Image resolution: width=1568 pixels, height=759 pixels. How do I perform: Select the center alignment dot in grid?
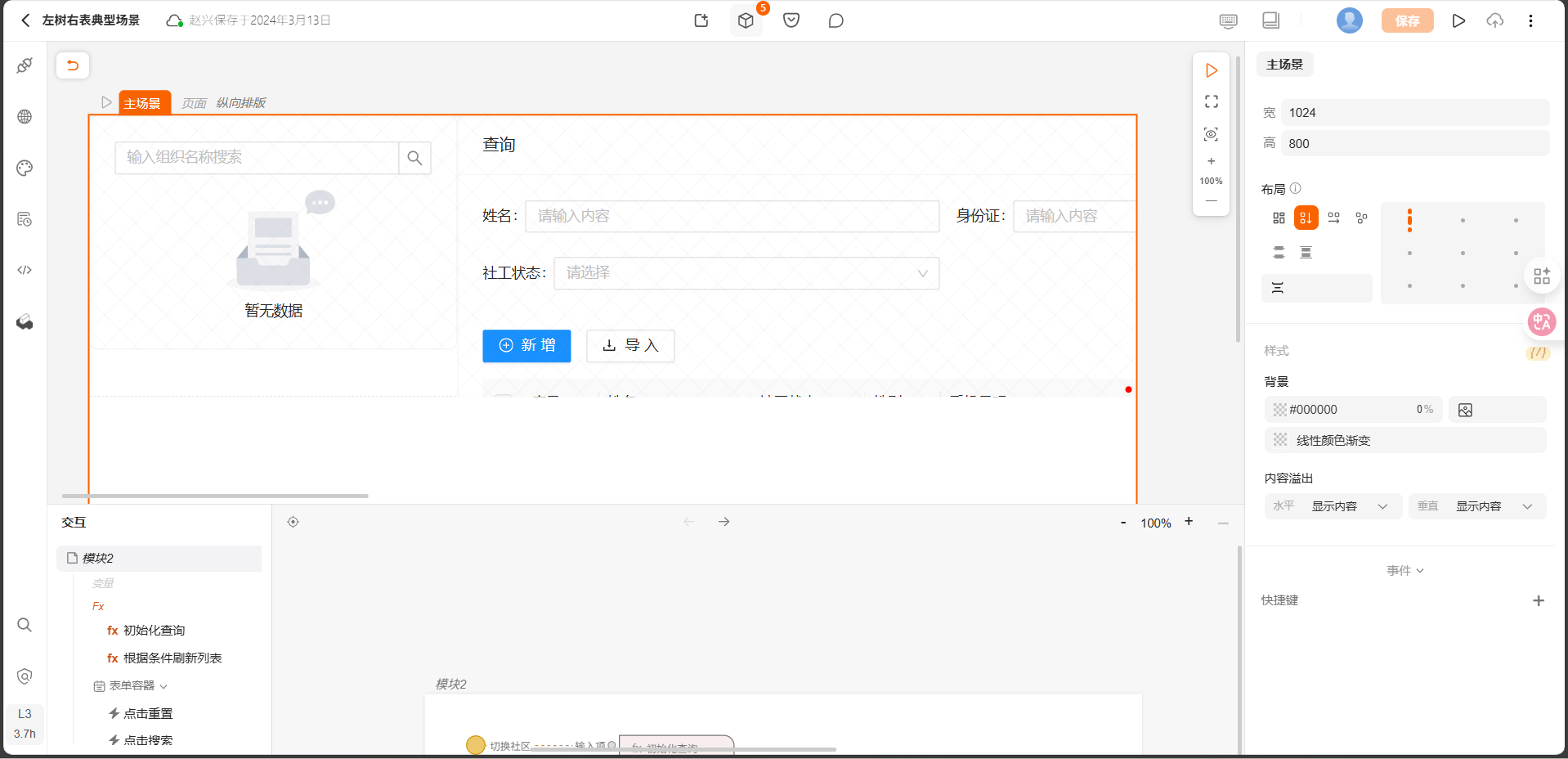(1463, 254)
